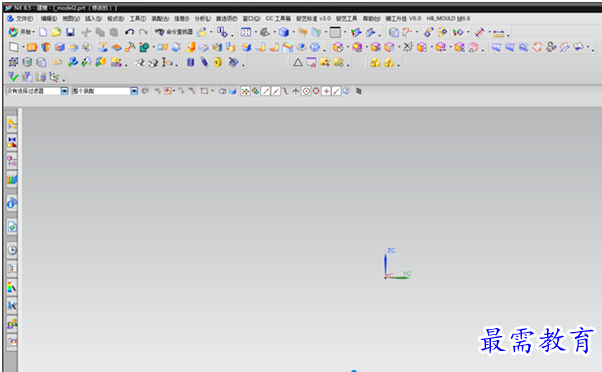Expand the sketch icon's dropdown arrow
The width and height of the screenshot is (602, 372).
(x=23, y=48)
